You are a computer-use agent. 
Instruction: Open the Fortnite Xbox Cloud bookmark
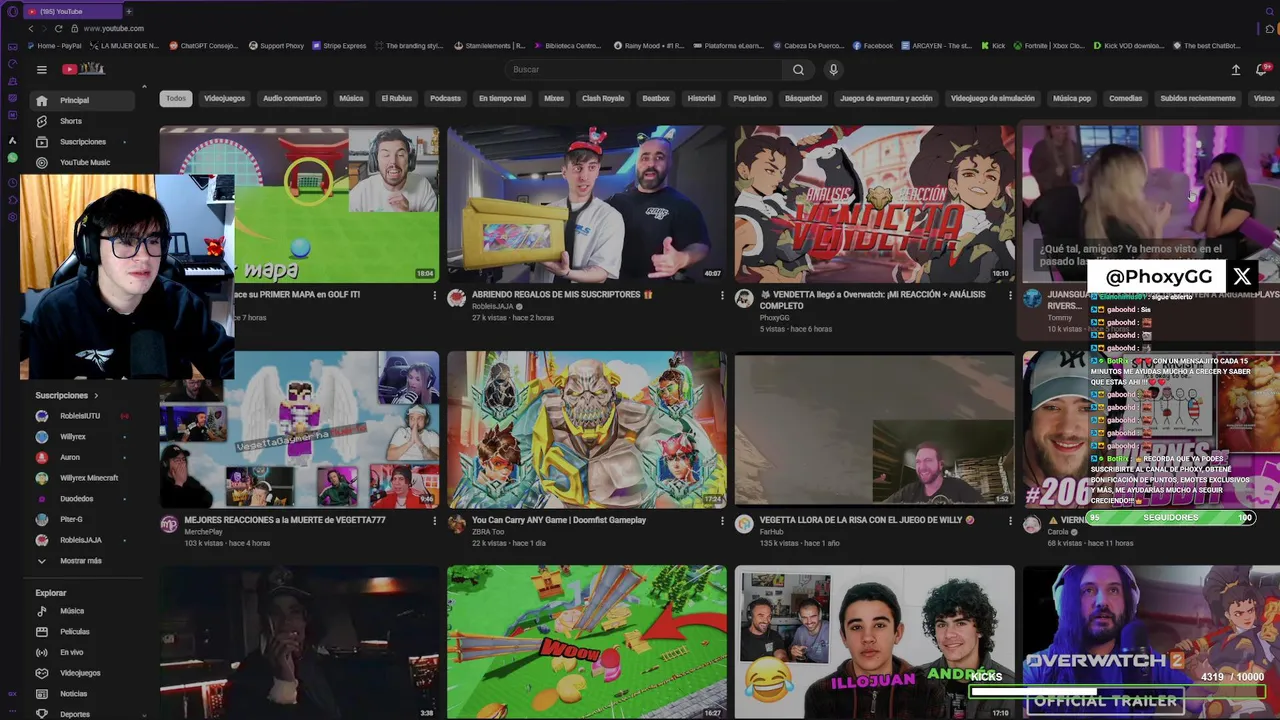point(1049,46)
